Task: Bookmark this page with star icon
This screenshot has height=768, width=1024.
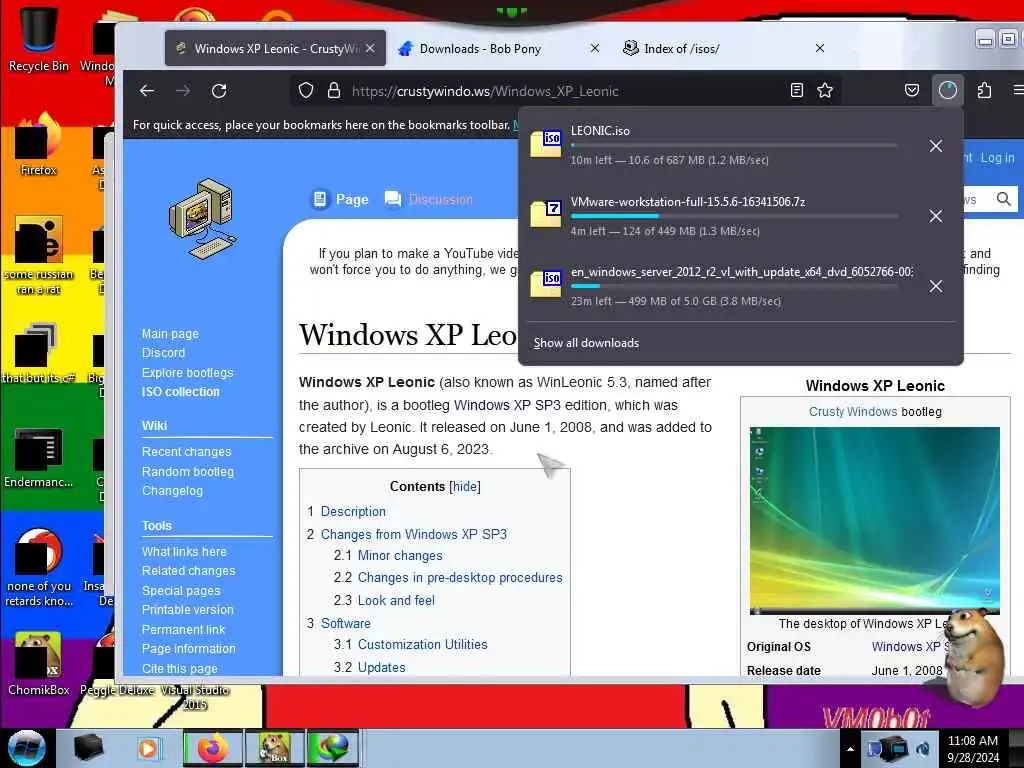Action: 825,90
